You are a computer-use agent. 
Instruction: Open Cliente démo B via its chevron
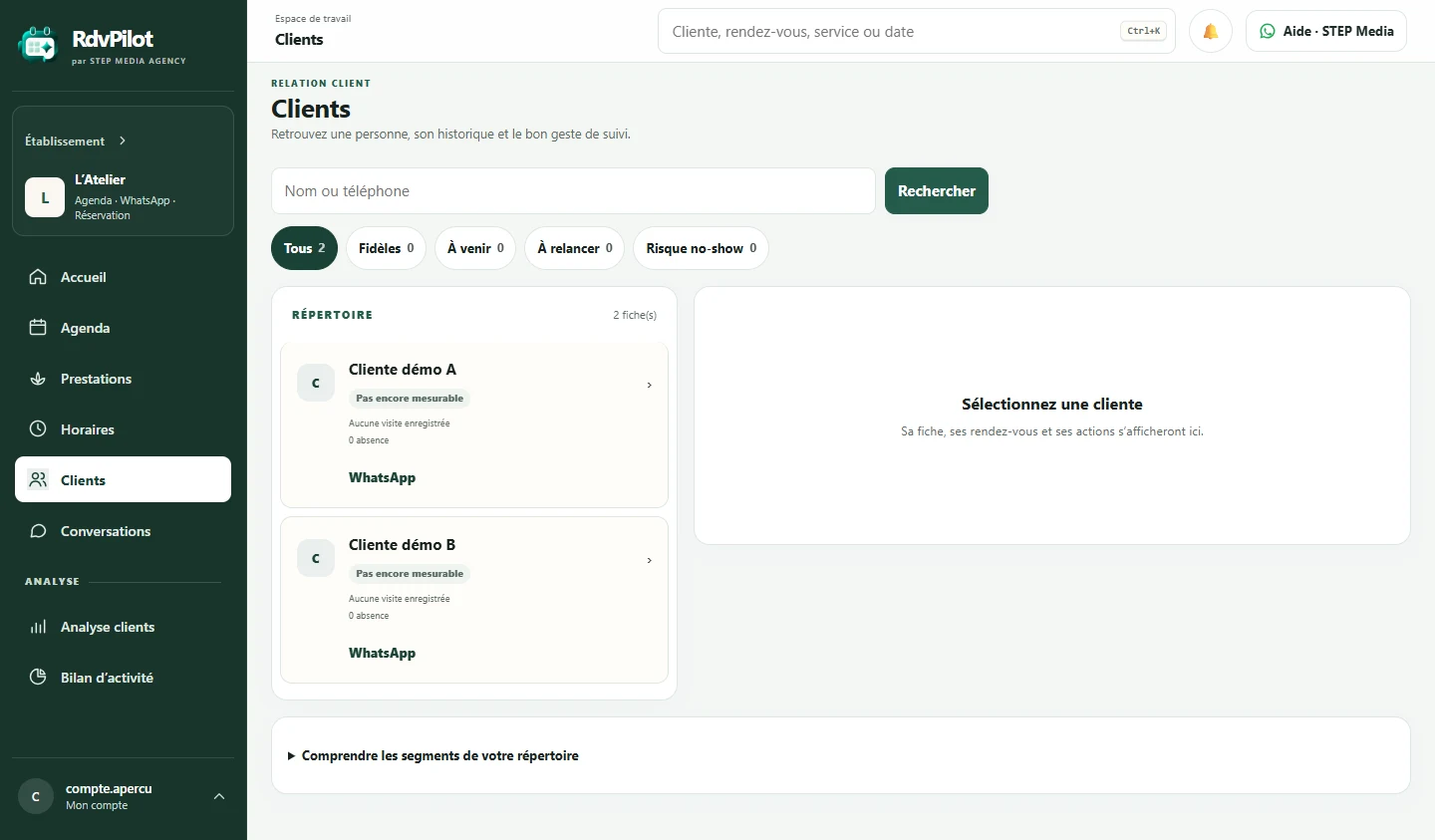(650, 560)
